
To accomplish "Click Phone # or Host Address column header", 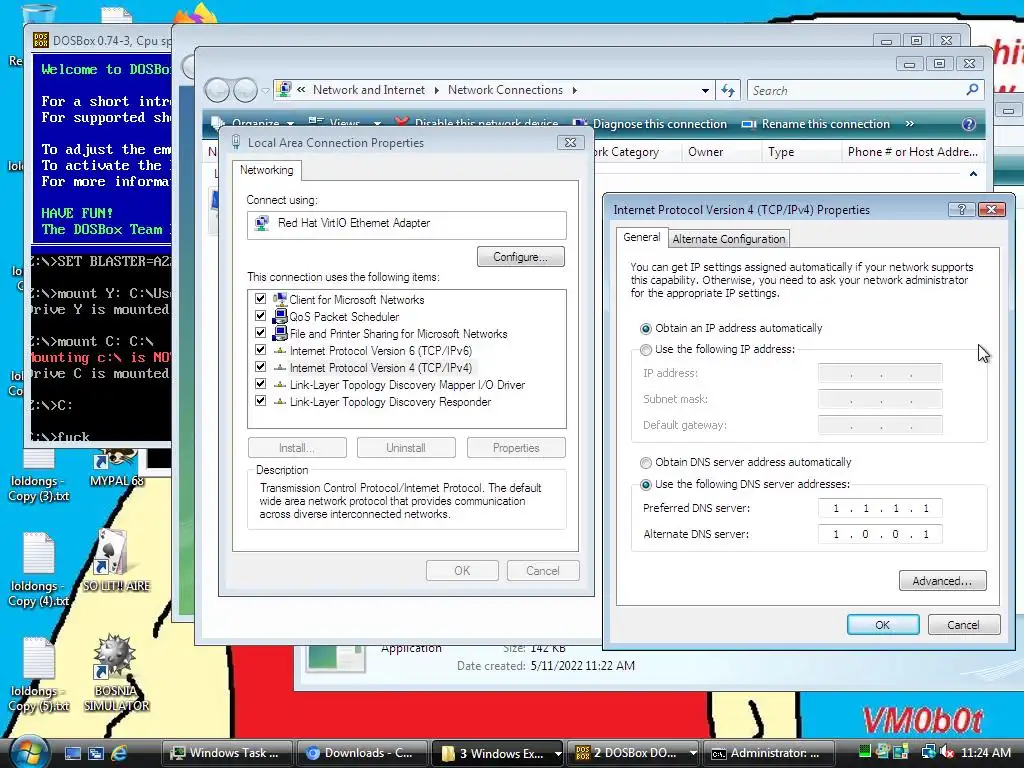I will point(912,152).
